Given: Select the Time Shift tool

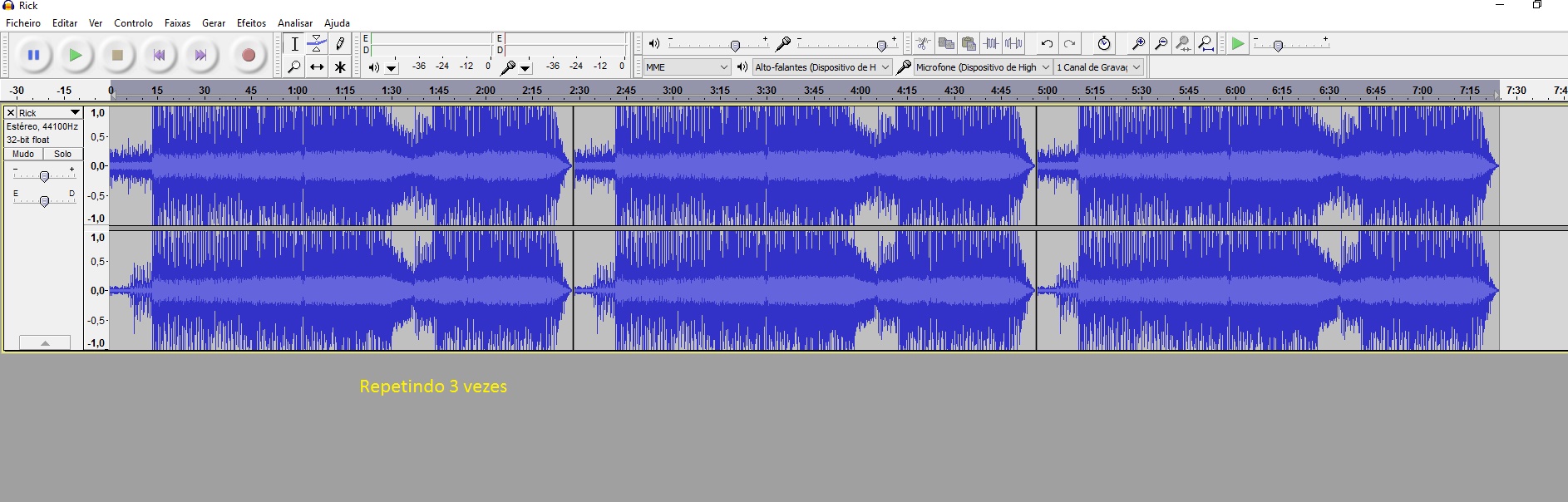Looking at the screenshot, I should (317, 67).
